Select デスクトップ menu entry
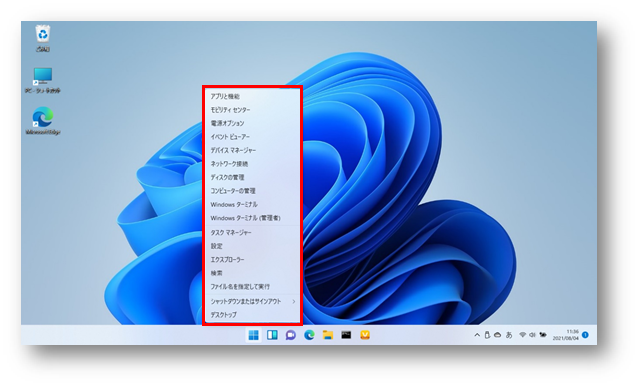 coord(252,315)
